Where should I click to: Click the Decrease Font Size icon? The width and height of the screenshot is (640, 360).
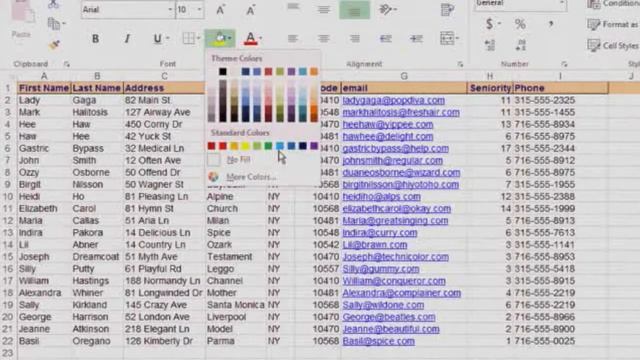(x=251, y=10)
